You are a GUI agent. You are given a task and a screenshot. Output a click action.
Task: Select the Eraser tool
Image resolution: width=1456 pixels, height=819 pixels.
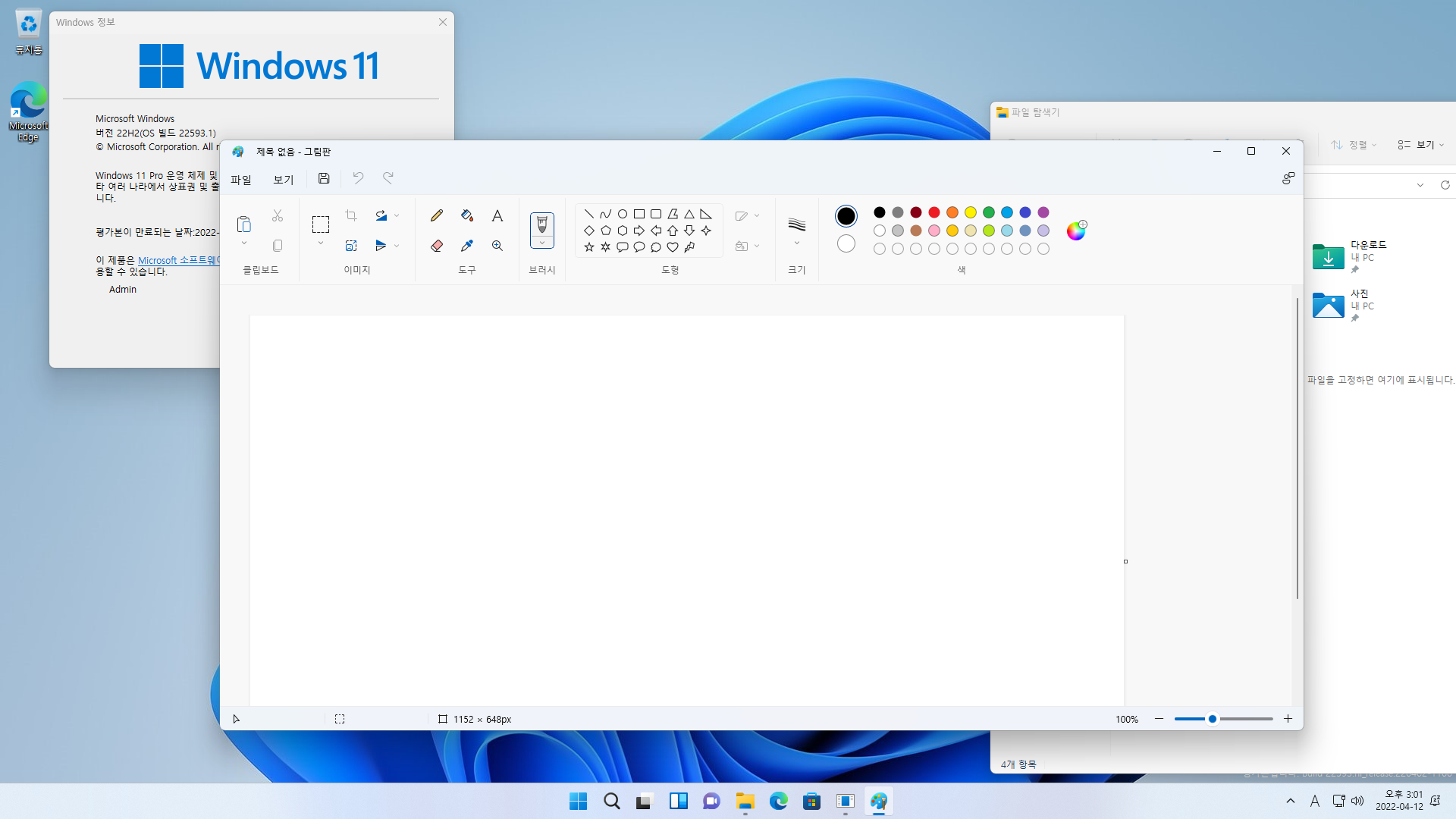pyautogui.click(x=437, y=246)
